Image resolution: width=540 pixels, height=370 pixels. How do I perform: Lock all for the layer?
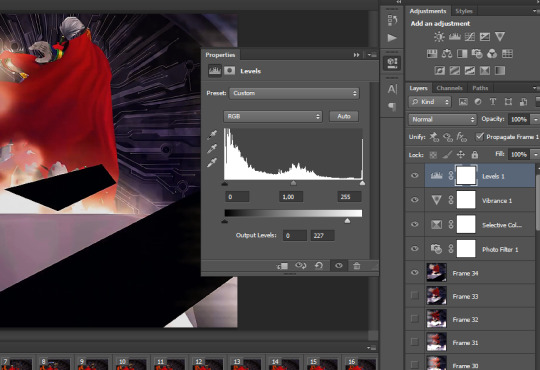coord(475,155)
